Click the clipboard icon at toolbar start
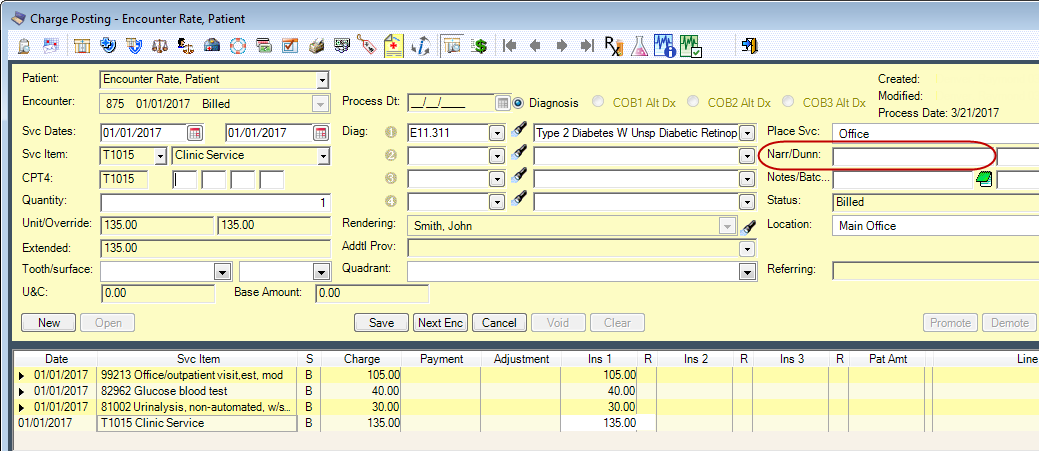The image size is (1039, 451). pos(25,46)
